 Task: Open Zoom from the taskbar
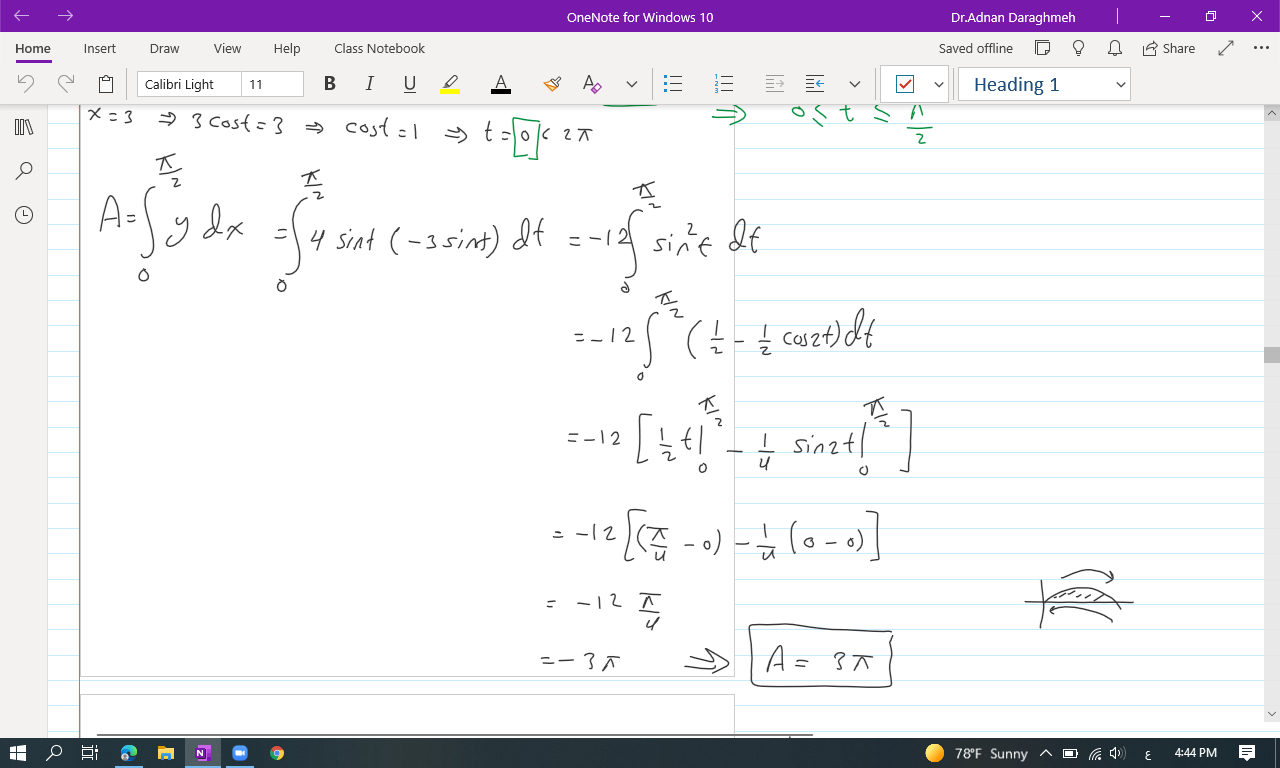click(x=240, y=753)
